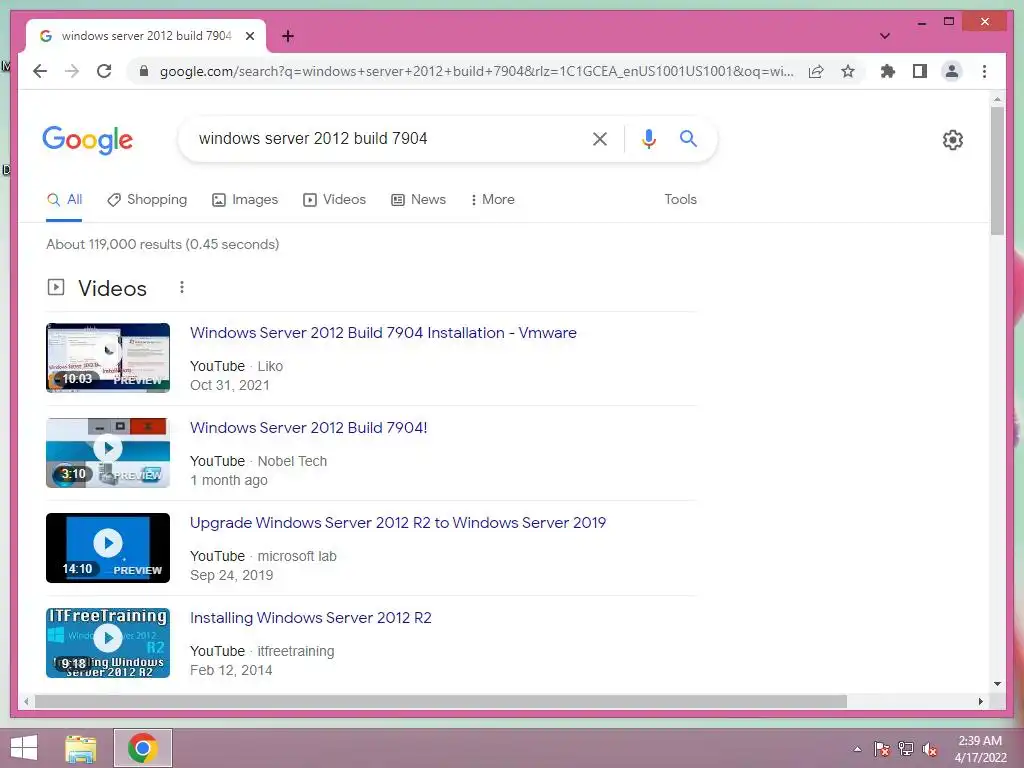This screenshot has height=768, width=1024.
Task: Switch to the Images tab
Action: [245, 200]
